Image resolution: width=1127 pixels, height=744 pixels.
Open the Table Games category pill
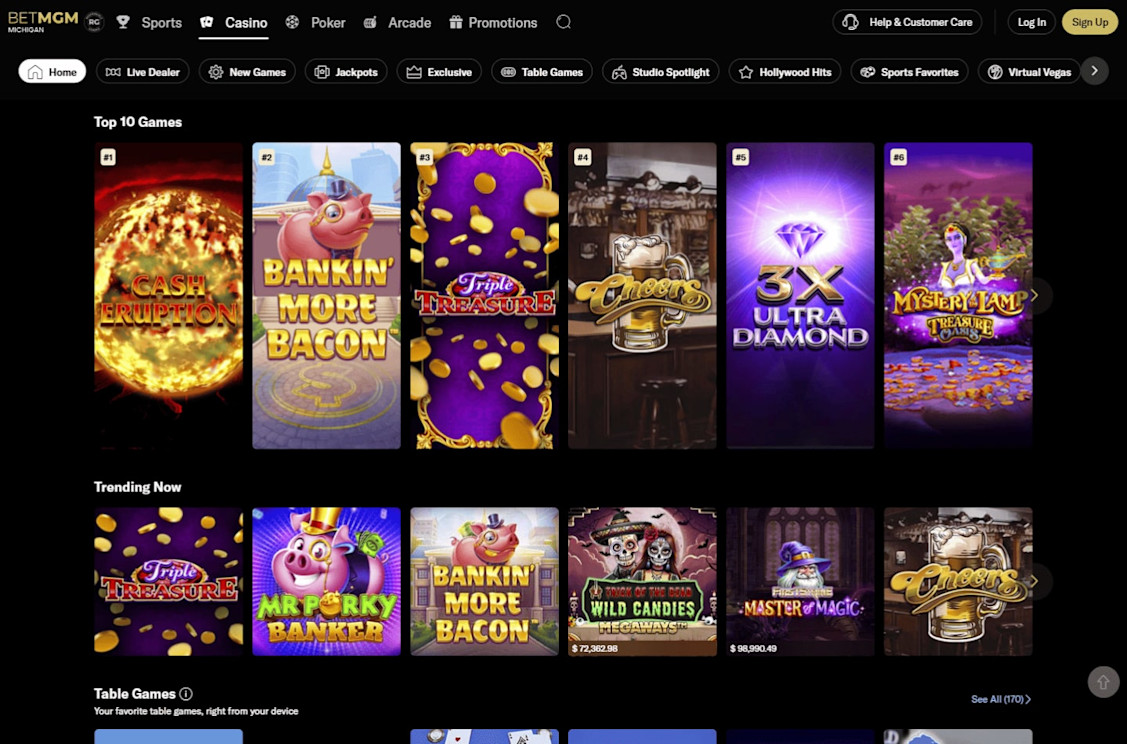pos(542,71)
